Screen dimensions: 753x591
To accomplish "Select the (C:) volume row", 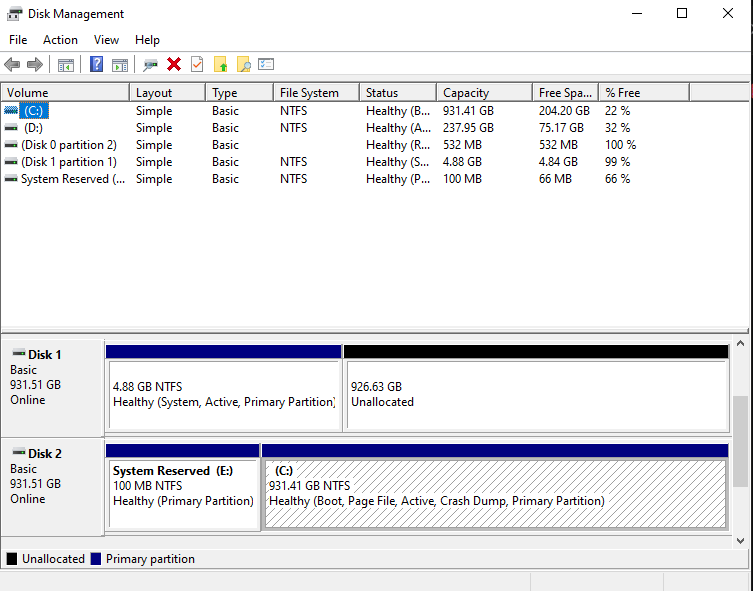I will (375, 111).
